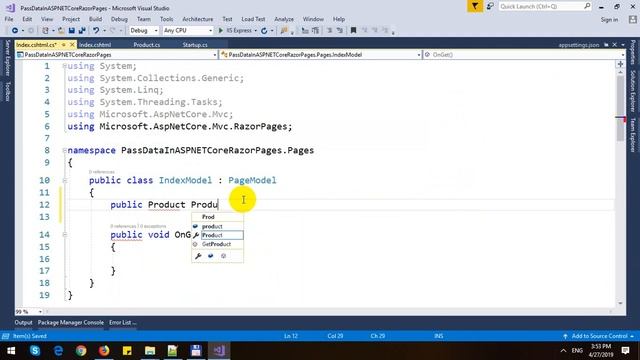
Task: Open Windows Start menu
Action: click(11, 351)
